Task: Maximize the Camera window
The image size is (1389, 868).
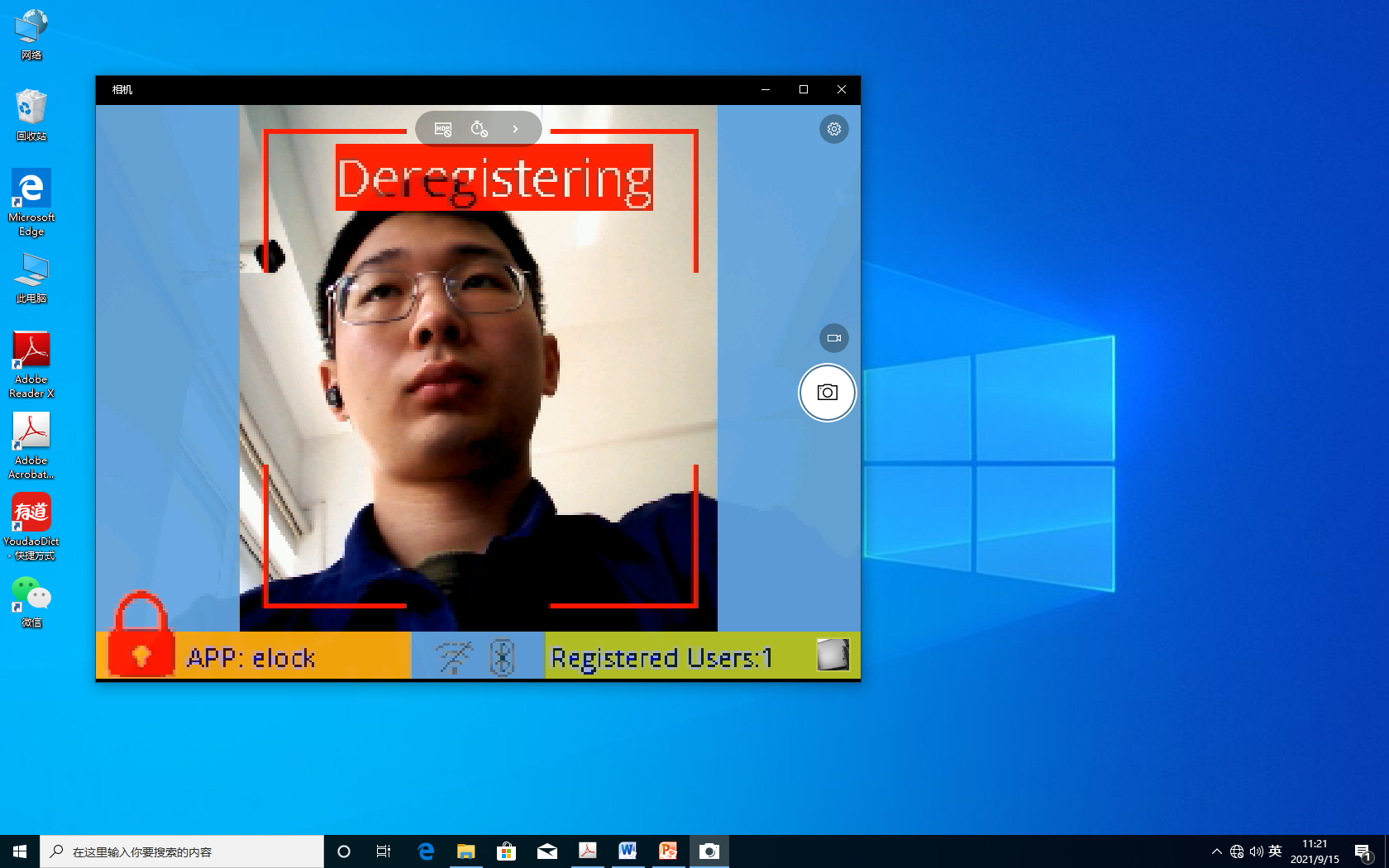Action: (x=804, y=89)
